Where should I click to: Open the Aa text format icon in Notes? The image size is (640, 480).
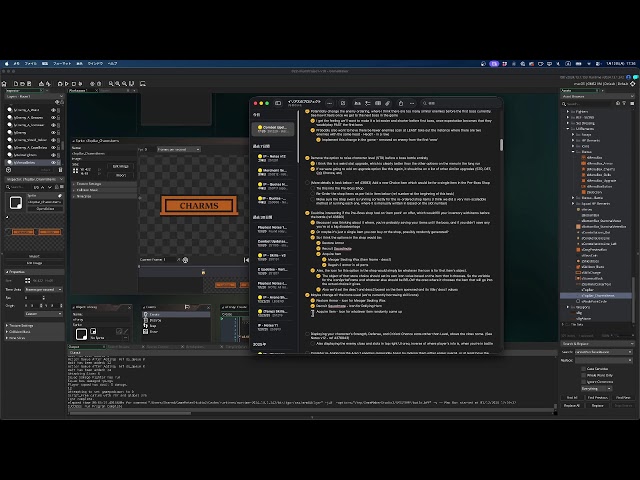[358, 103]
